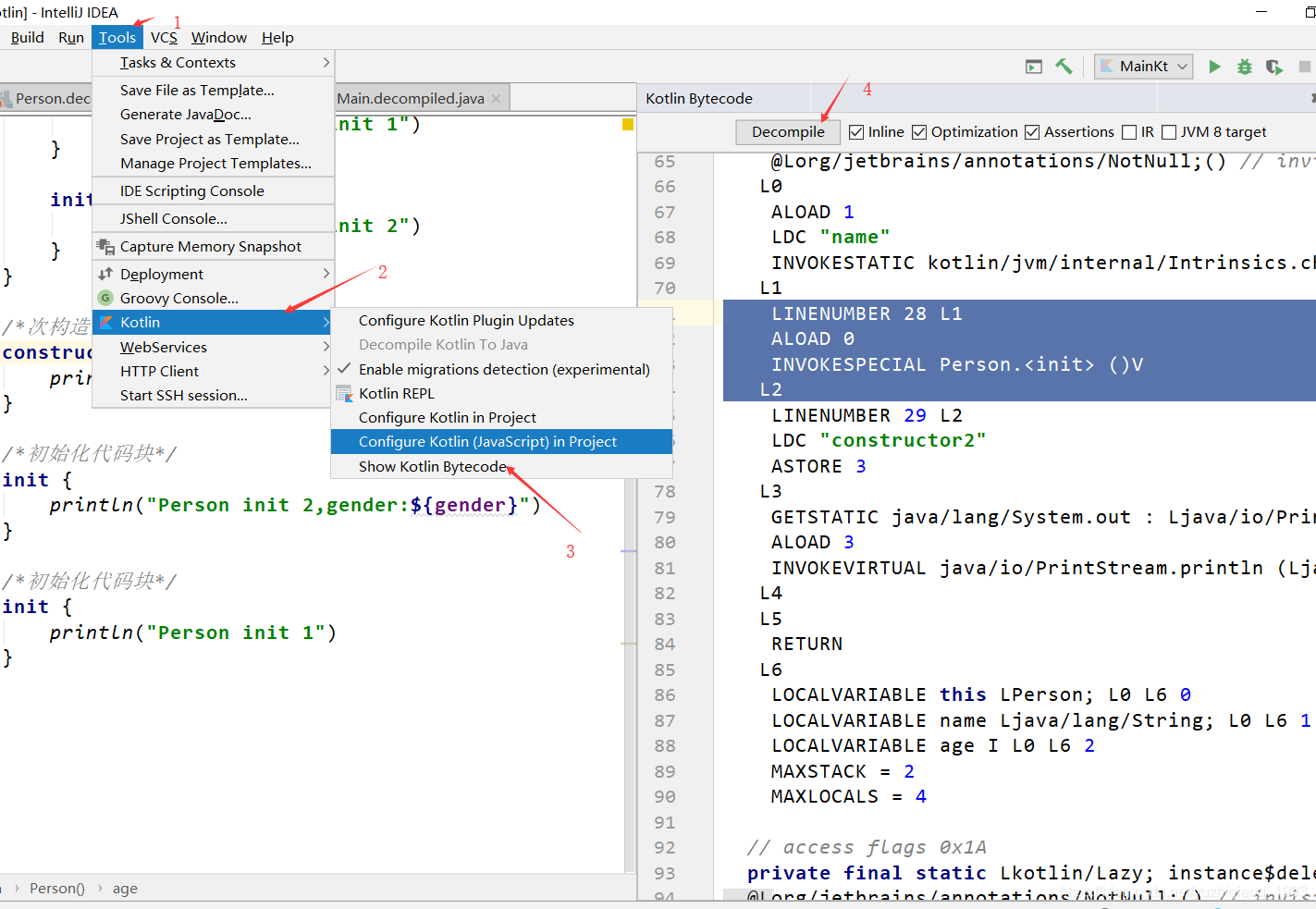Image resolution: width=1316 pixels, height=909 pixels.
Task: Select Configure Kotlin (JavaScript) in Project
Action: tap(501, 442)
